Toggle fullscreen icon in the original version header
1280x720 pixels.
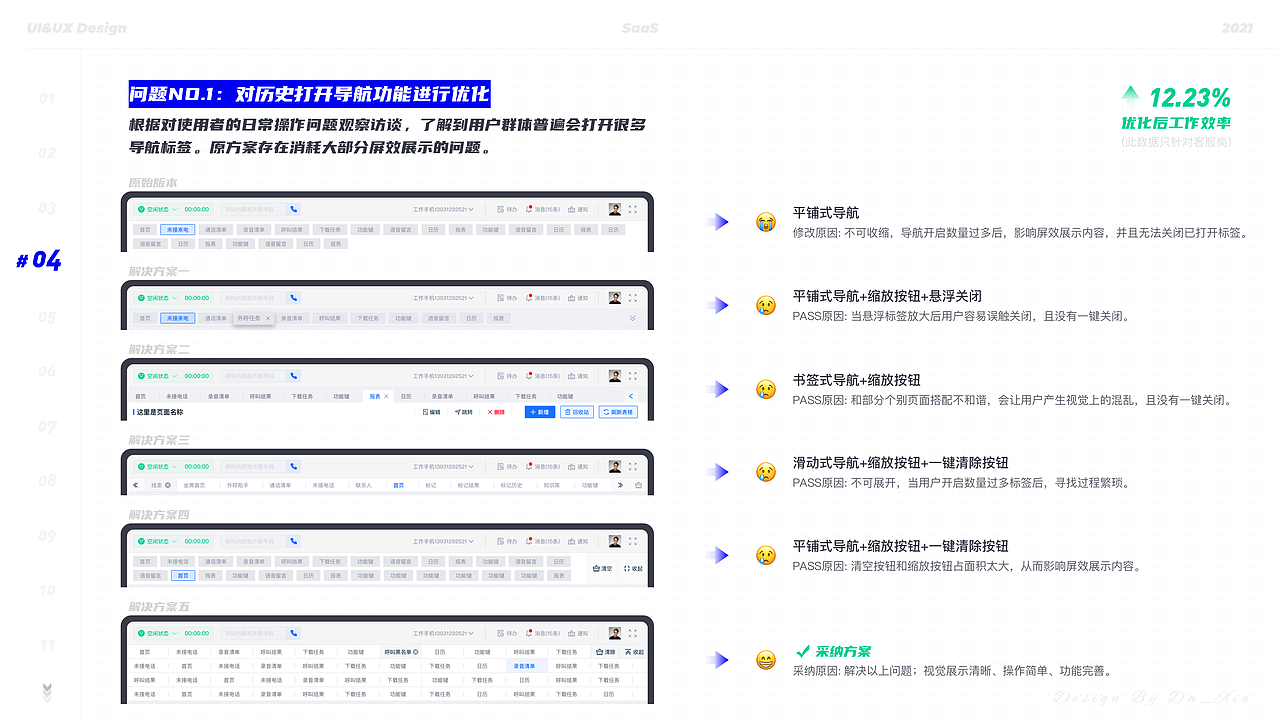[633, 210]
